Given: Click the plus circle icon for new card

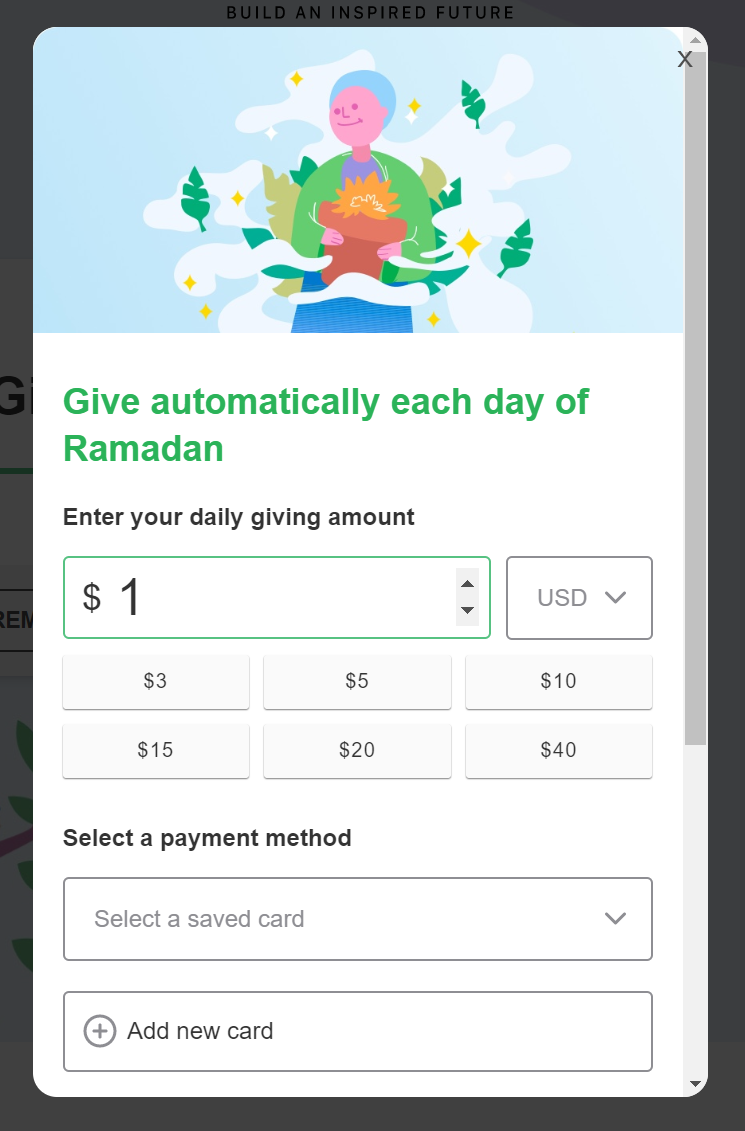Looking at the screenshot, I should pyautogui.click(x=100, y=1031).
